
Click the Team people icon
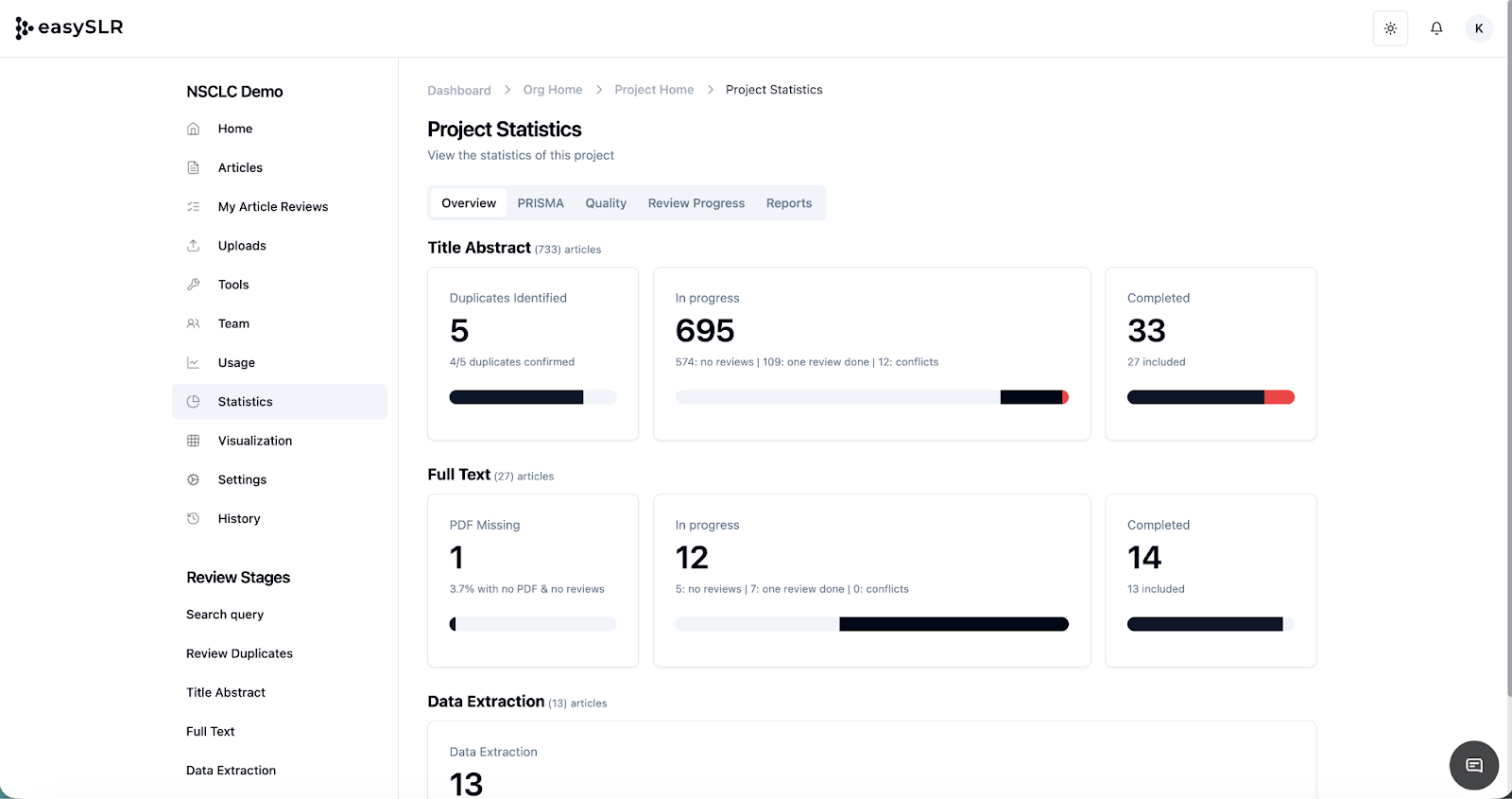[x=194, y=323]
